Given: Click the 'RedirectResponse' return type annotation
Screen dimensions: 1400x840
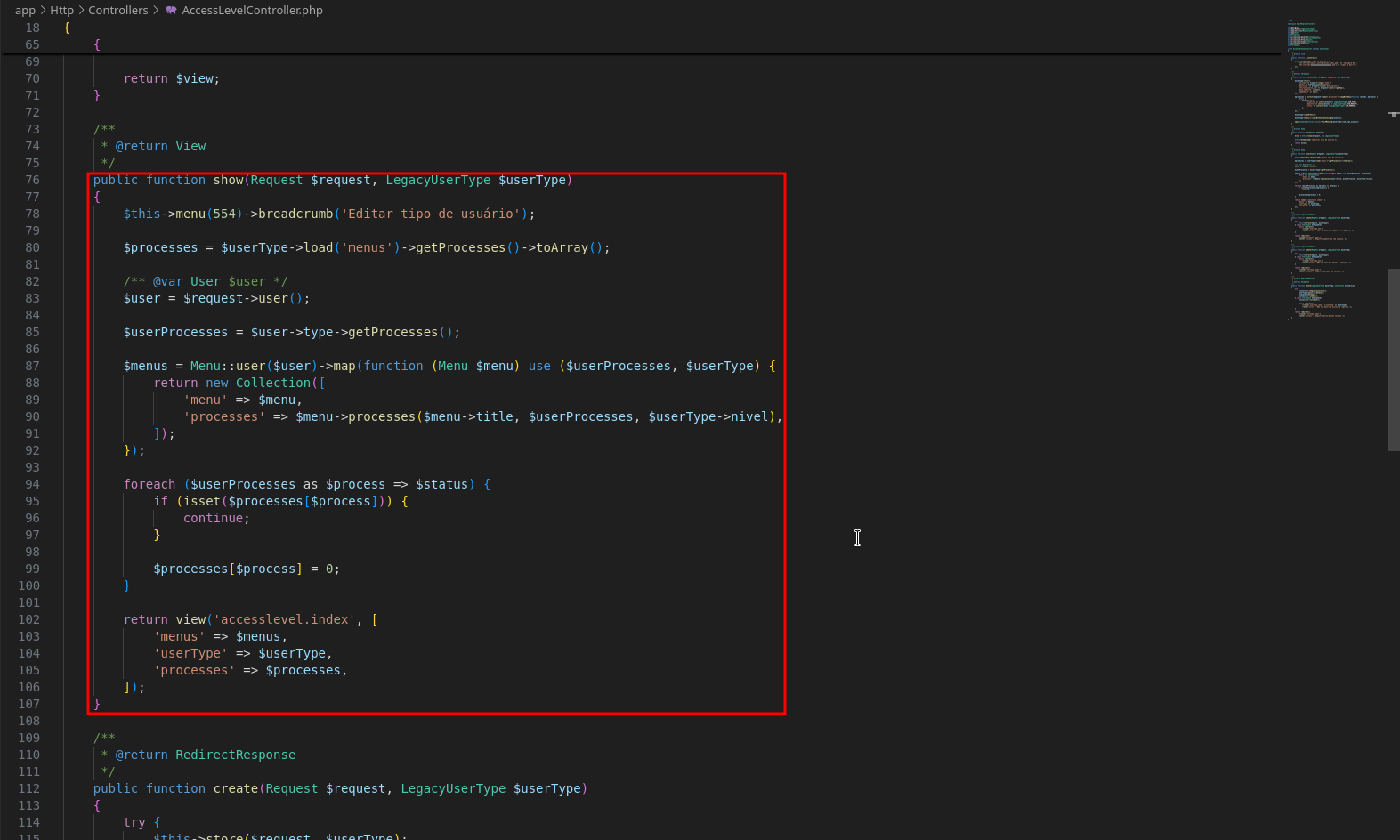Looking at the screenshot, I should tap(235, 755).
